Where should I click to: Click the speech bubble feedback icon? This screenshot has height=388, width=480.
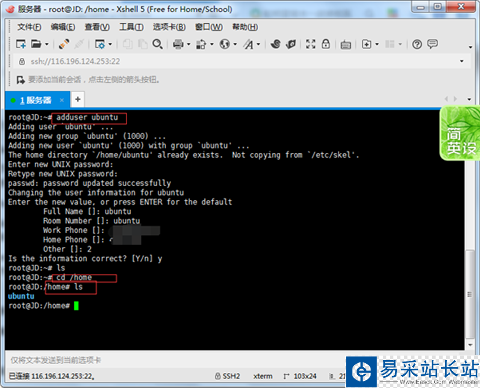(432, 44)
